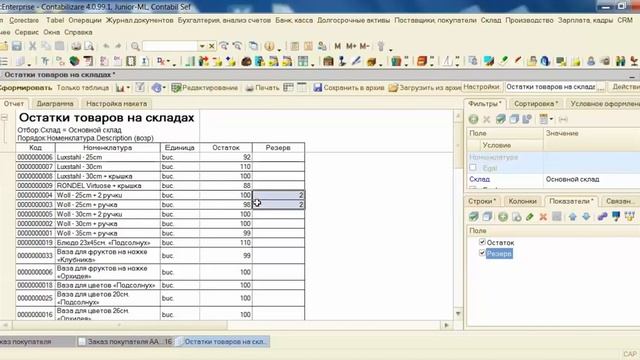The width and height of the screenshot is (640, 360).
Task: Select code cell 0000000019
Action: pyautogui.click(x=35, y=242)
